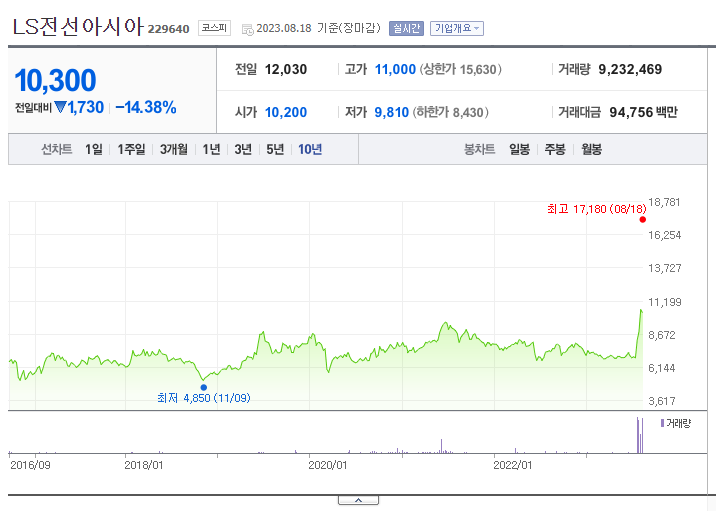The width and height of the screenshot is (716, 511).
Task: Click the 11,199 price axis label
Action: 664,302
